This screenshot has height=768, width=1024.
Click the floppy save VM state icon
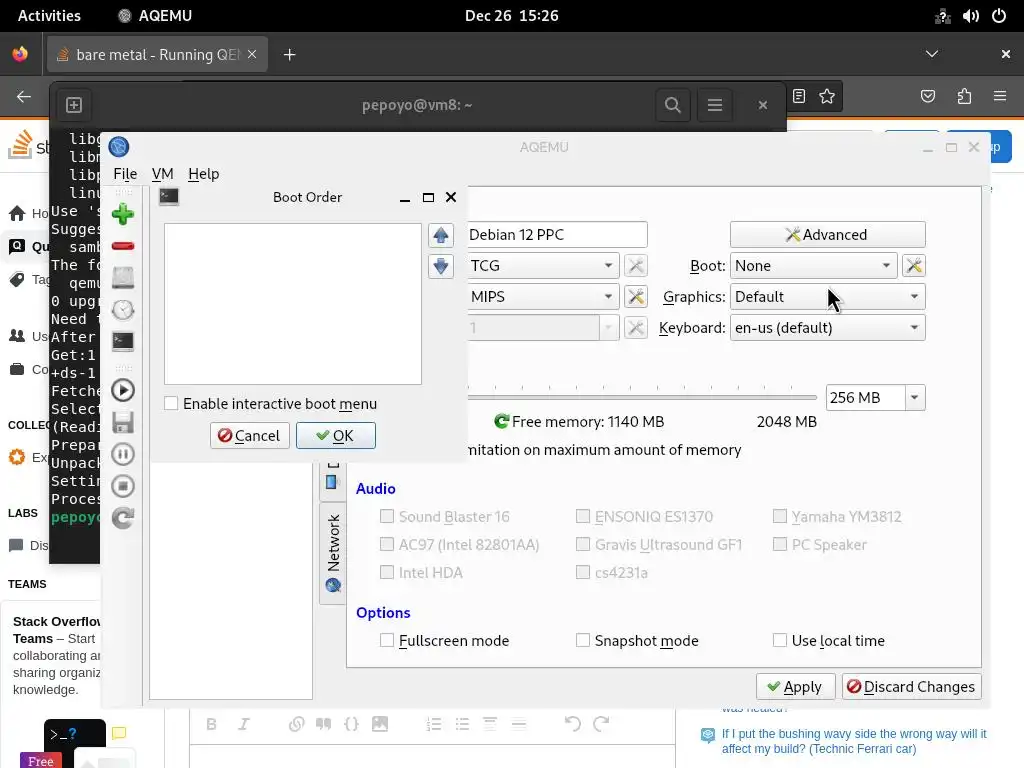click(x=123, y=423)
